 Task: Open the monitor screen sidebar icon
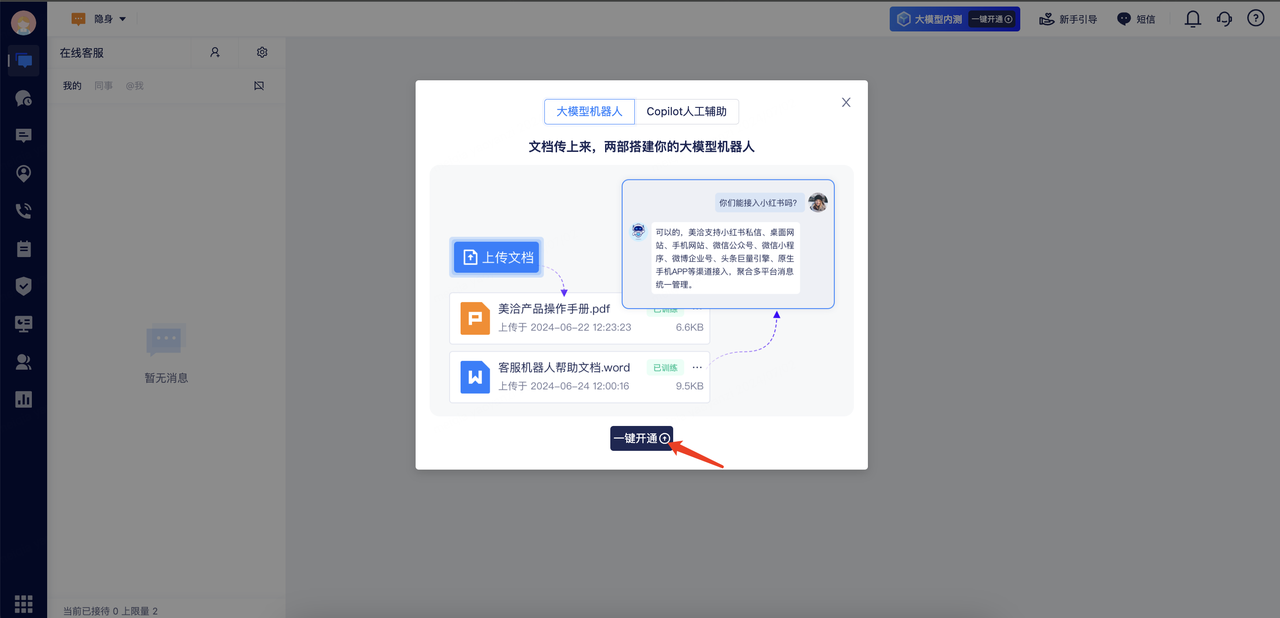[24, 324]
